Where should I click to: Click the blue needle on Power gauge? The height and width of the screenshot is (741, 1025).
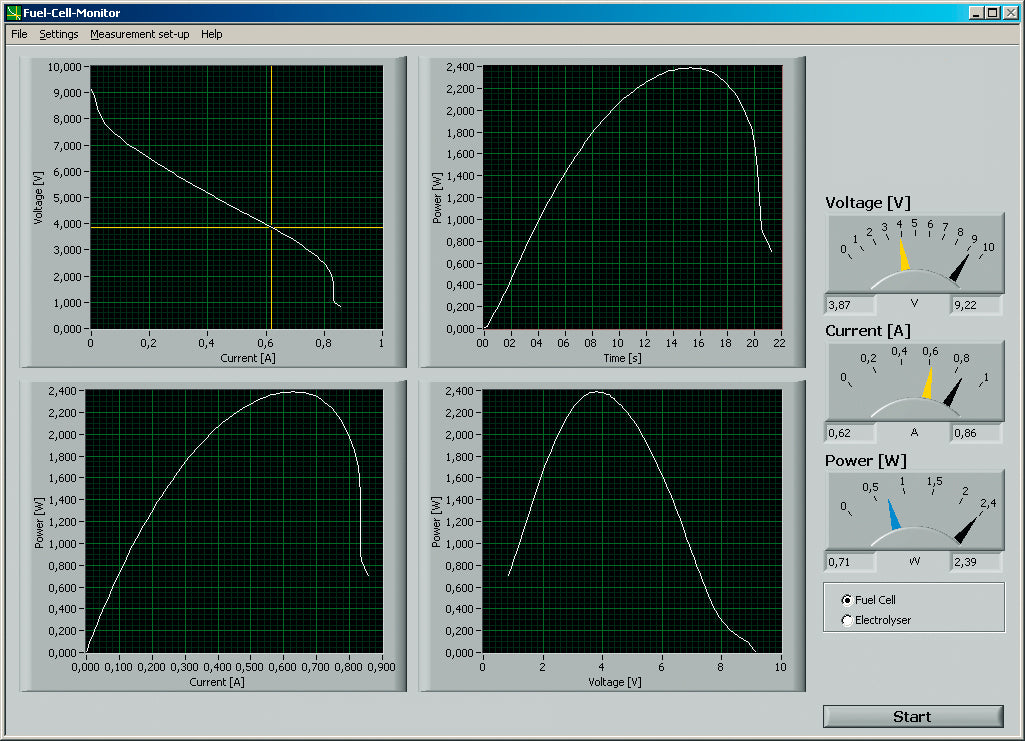894,514
